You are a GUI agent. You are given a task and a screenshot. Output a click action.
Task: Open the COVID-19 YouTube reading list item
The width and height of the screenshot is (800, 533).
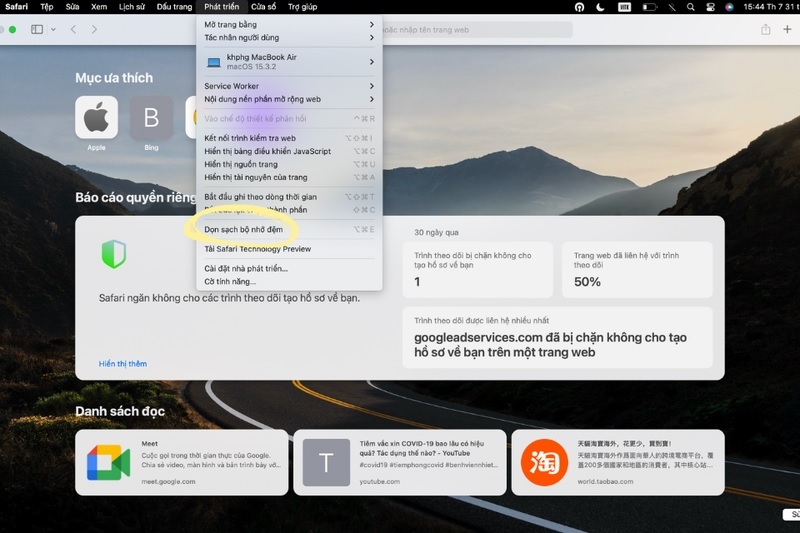point(399,462)
